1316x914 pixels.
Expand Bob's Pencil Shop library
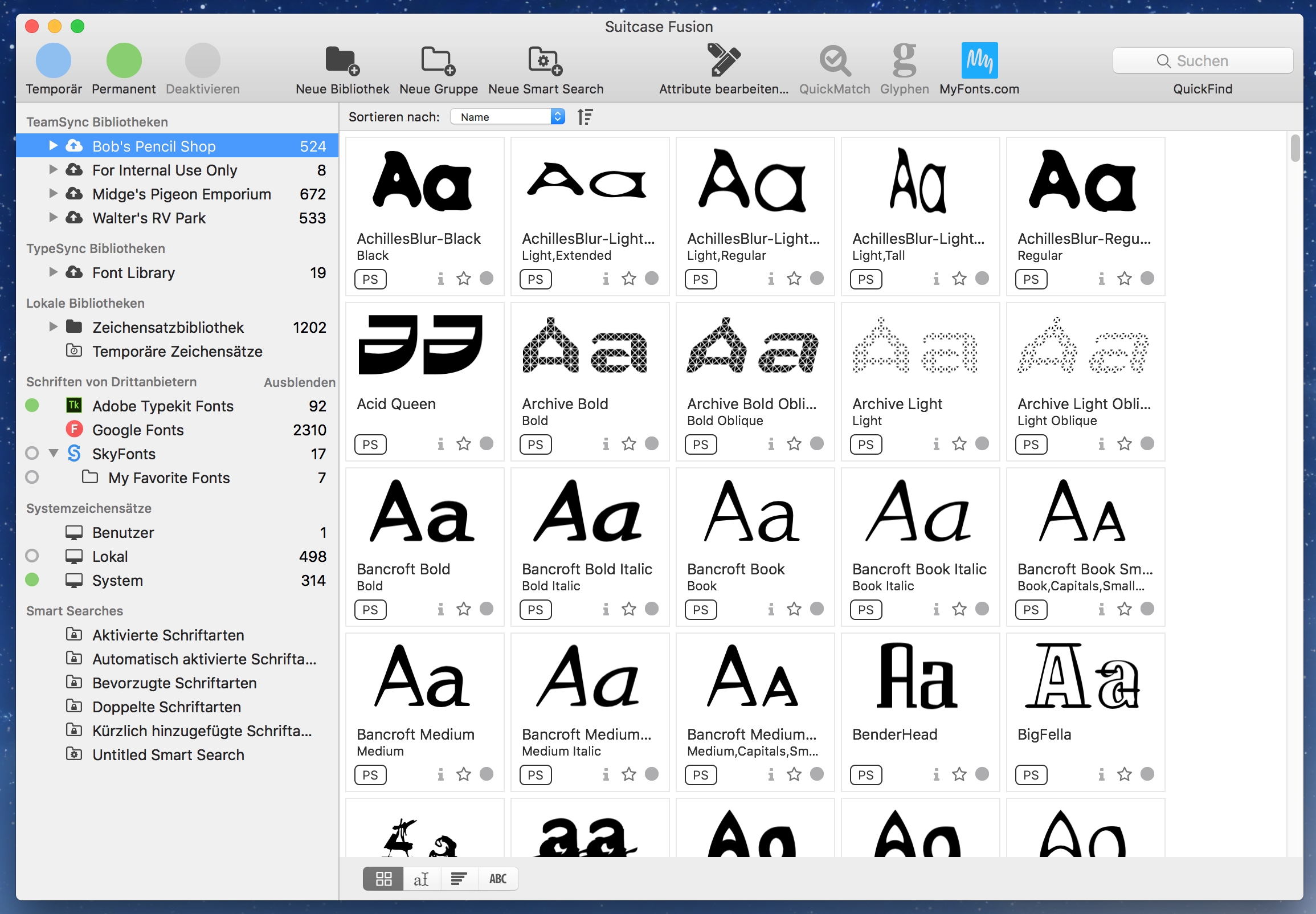coord(53,145)
